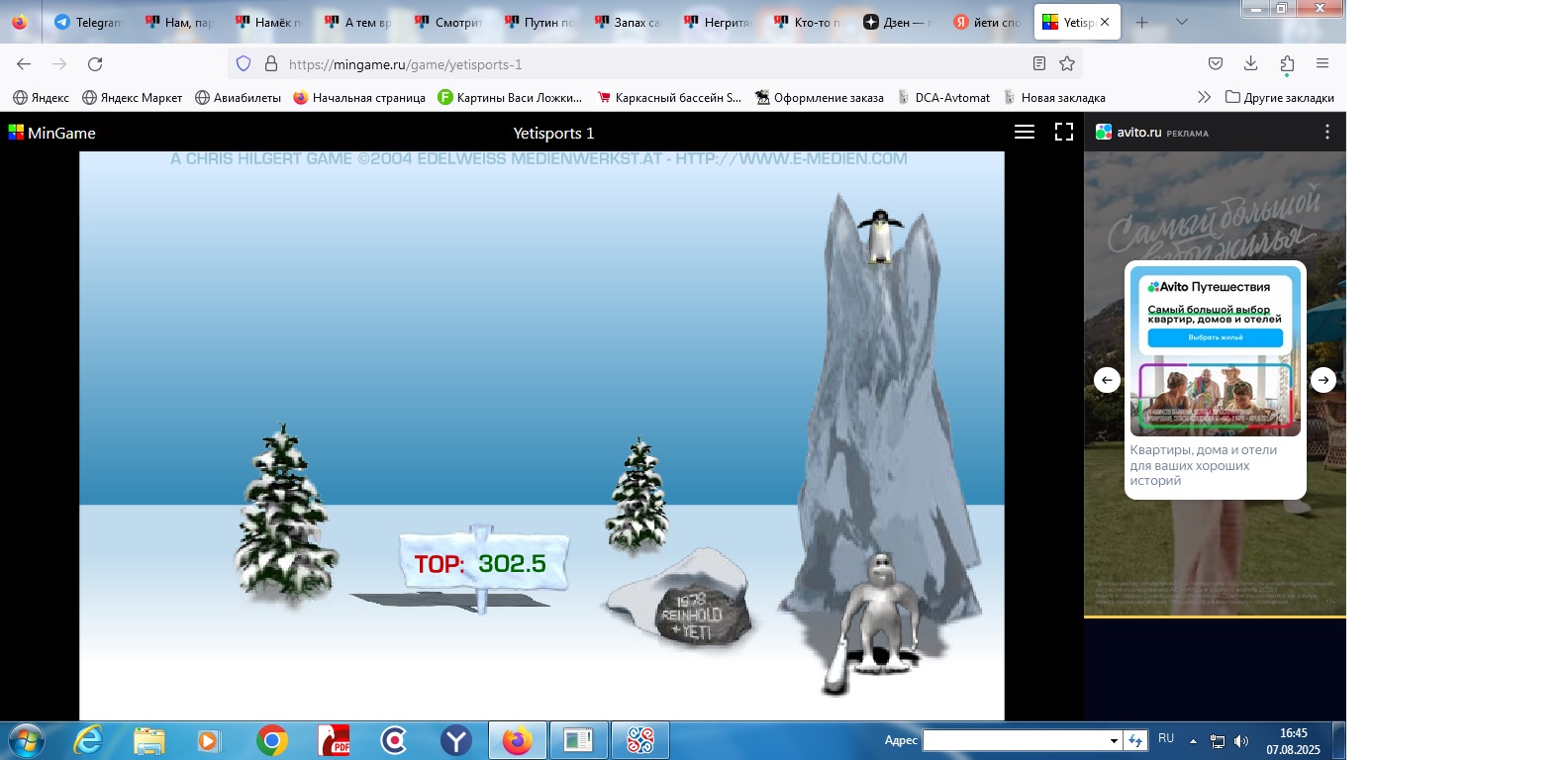Switch to the "йети спо" Yandex tab
1568x760 pixels.
988,22
